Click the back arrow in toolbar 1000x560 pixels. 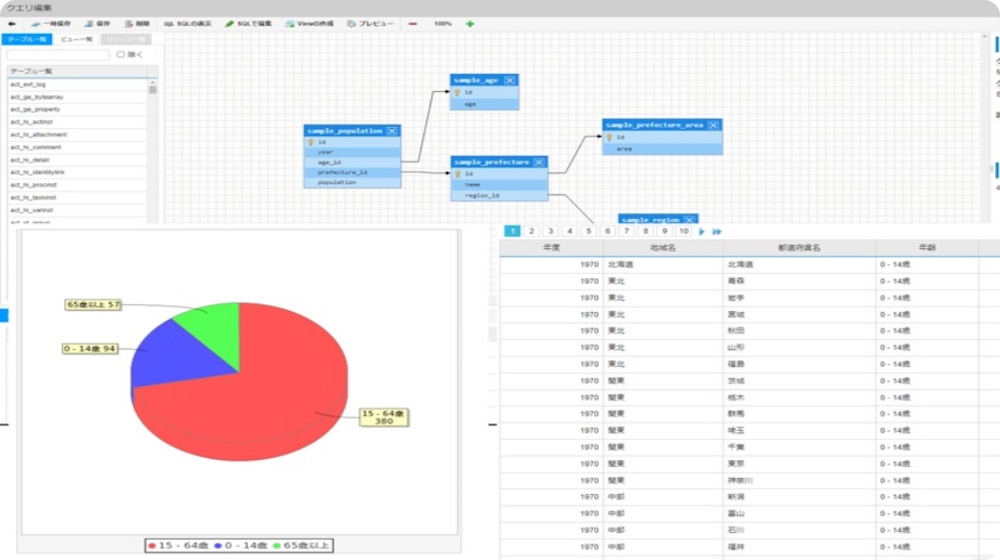(x=11, y=24)
